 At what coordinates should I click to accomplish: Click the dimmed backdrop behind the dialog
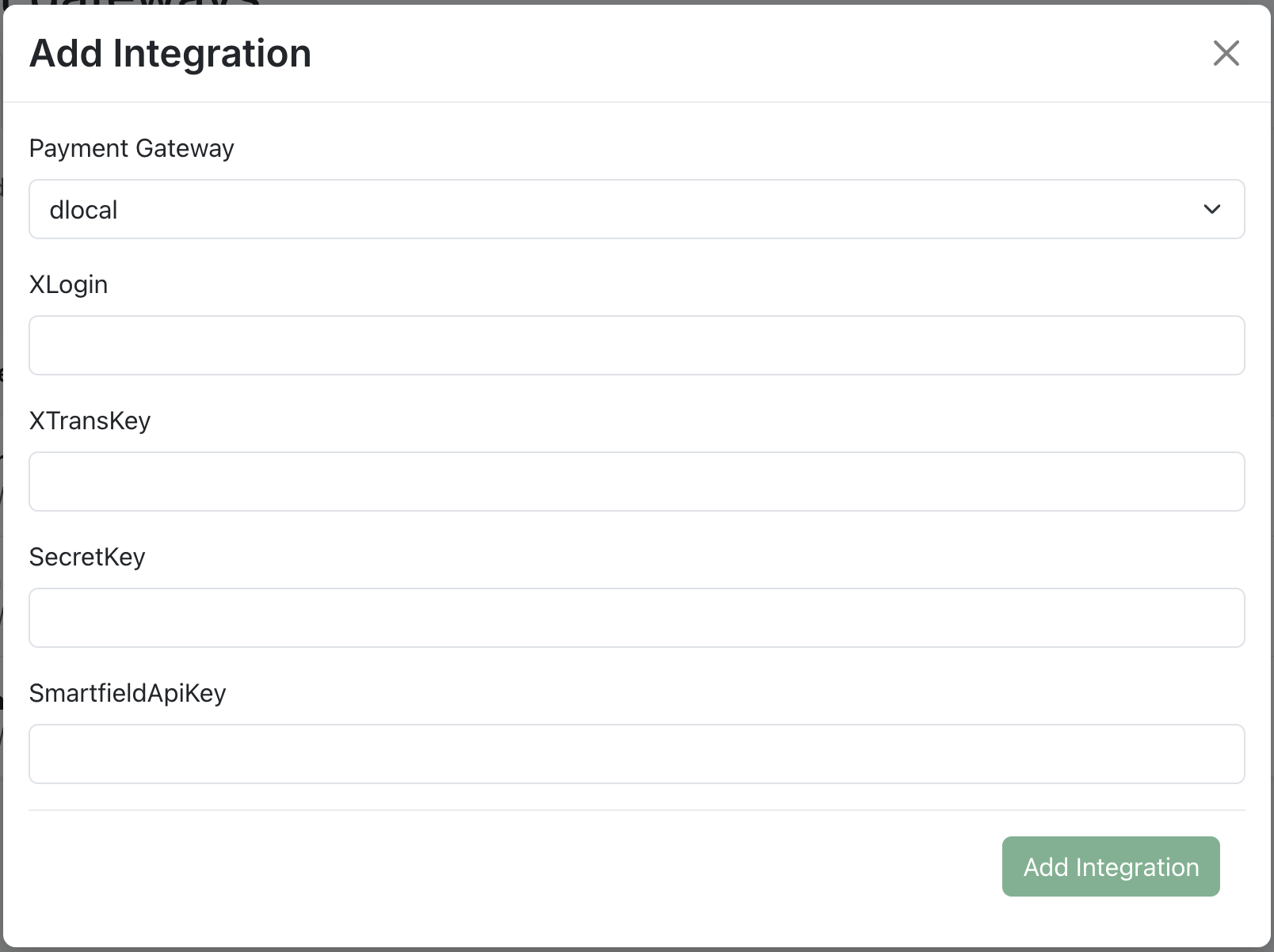coord(1272,475)
